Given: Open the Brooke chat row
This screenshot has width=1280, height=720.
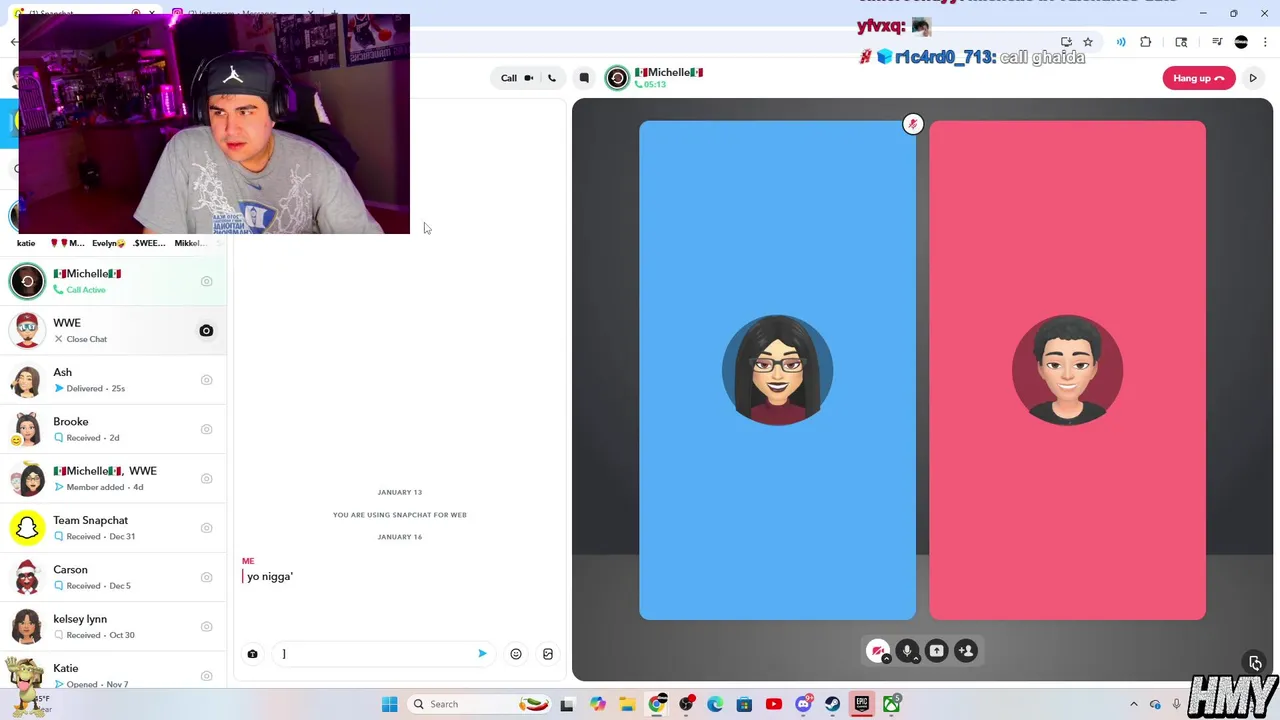Looking at the screenshot, I should pos(113,429).
